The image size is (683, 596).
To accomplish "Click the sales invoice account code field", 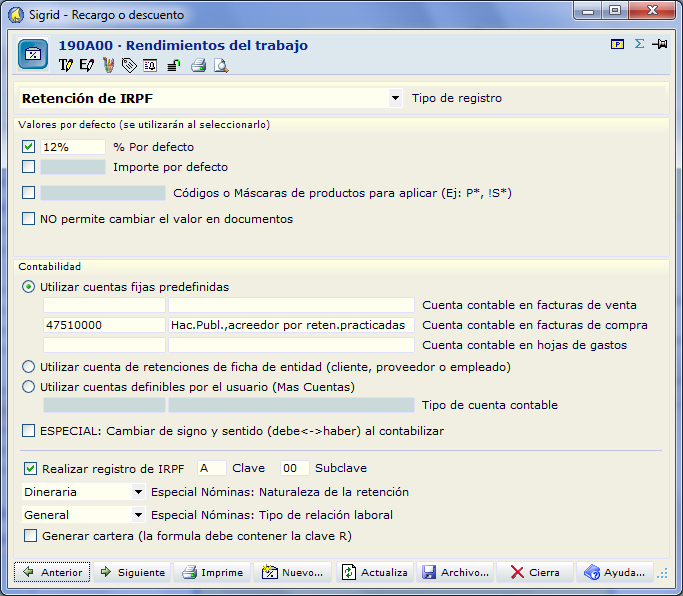I will pos(104,305).
